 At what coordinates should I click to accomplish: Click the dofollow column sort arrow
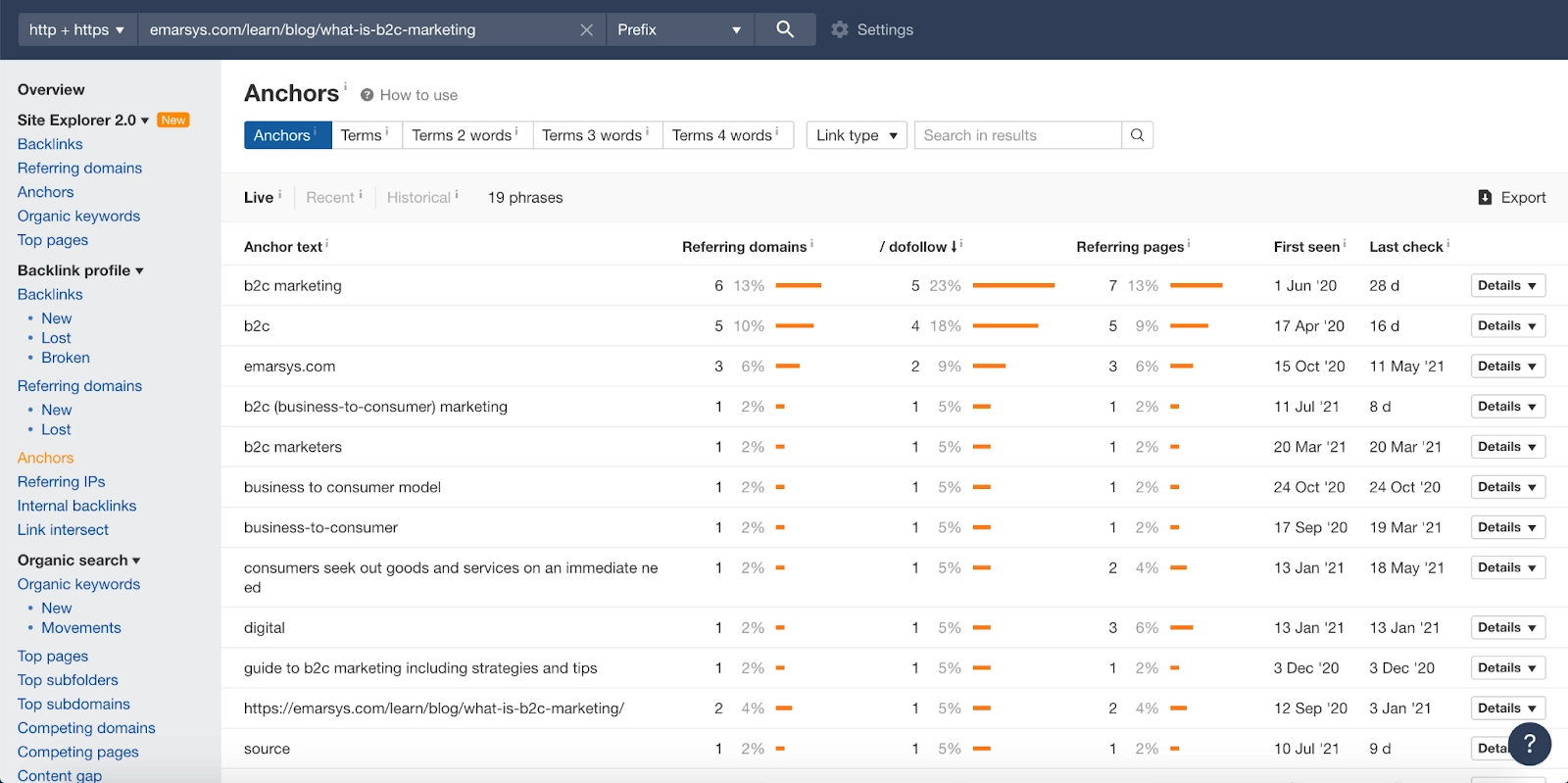[x=954, y=247]
